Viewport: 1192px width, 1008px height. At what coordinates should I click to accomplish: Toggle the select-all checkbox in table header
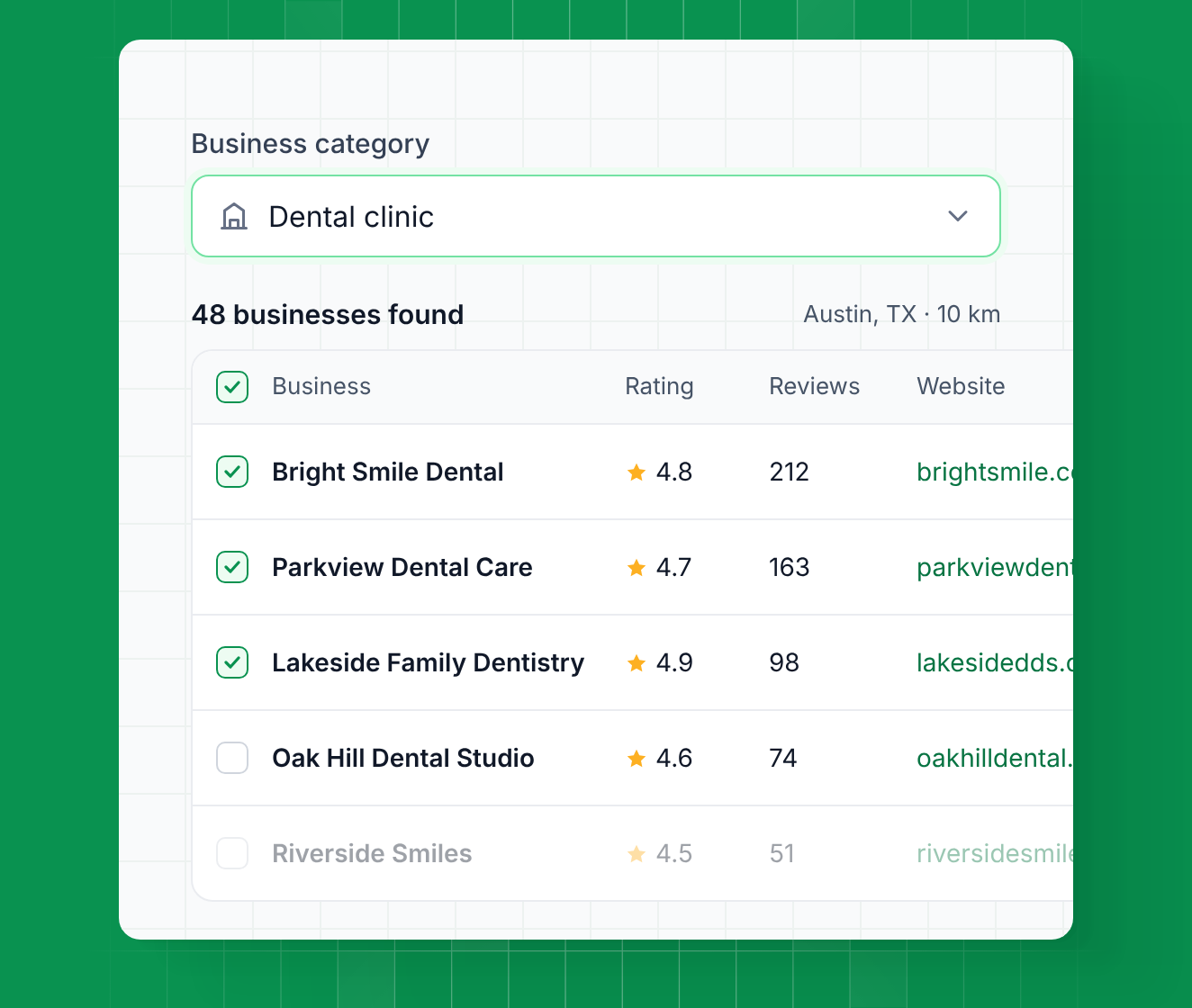click(232, 387)
